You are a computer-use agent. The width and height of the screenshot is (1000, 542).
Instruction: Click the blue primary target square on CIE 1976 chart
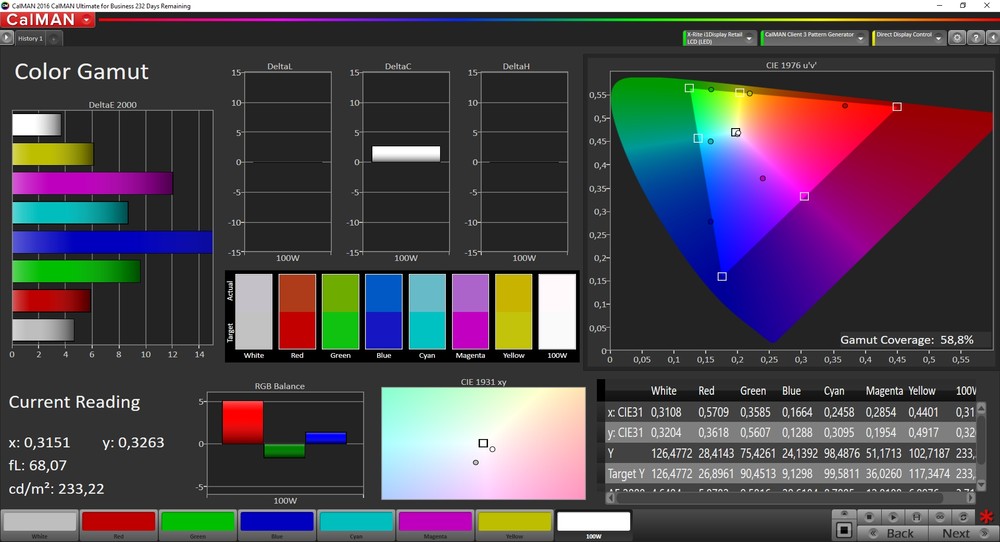coord(722,276)
